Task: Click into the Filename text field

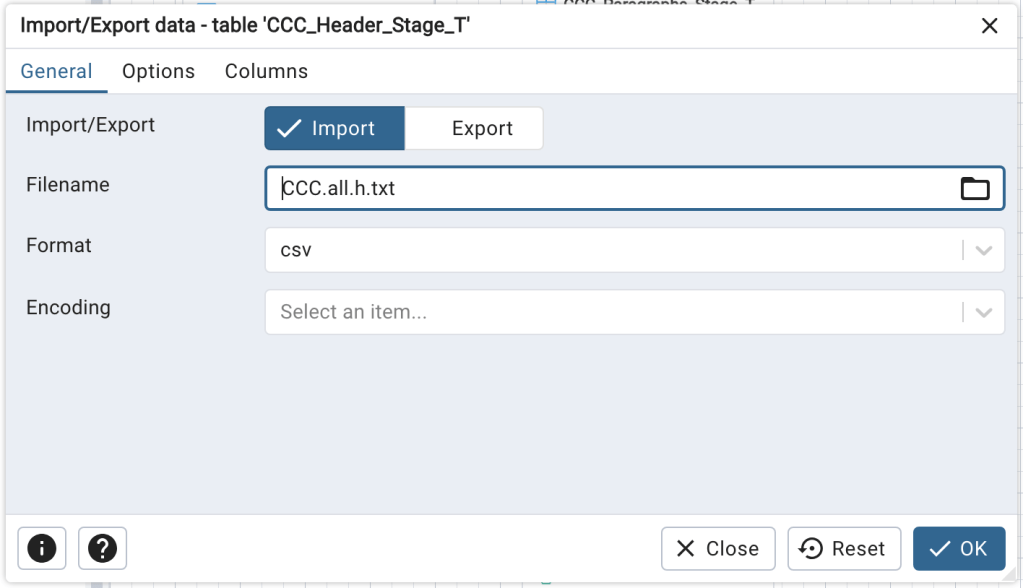Action: pos(610,188)
